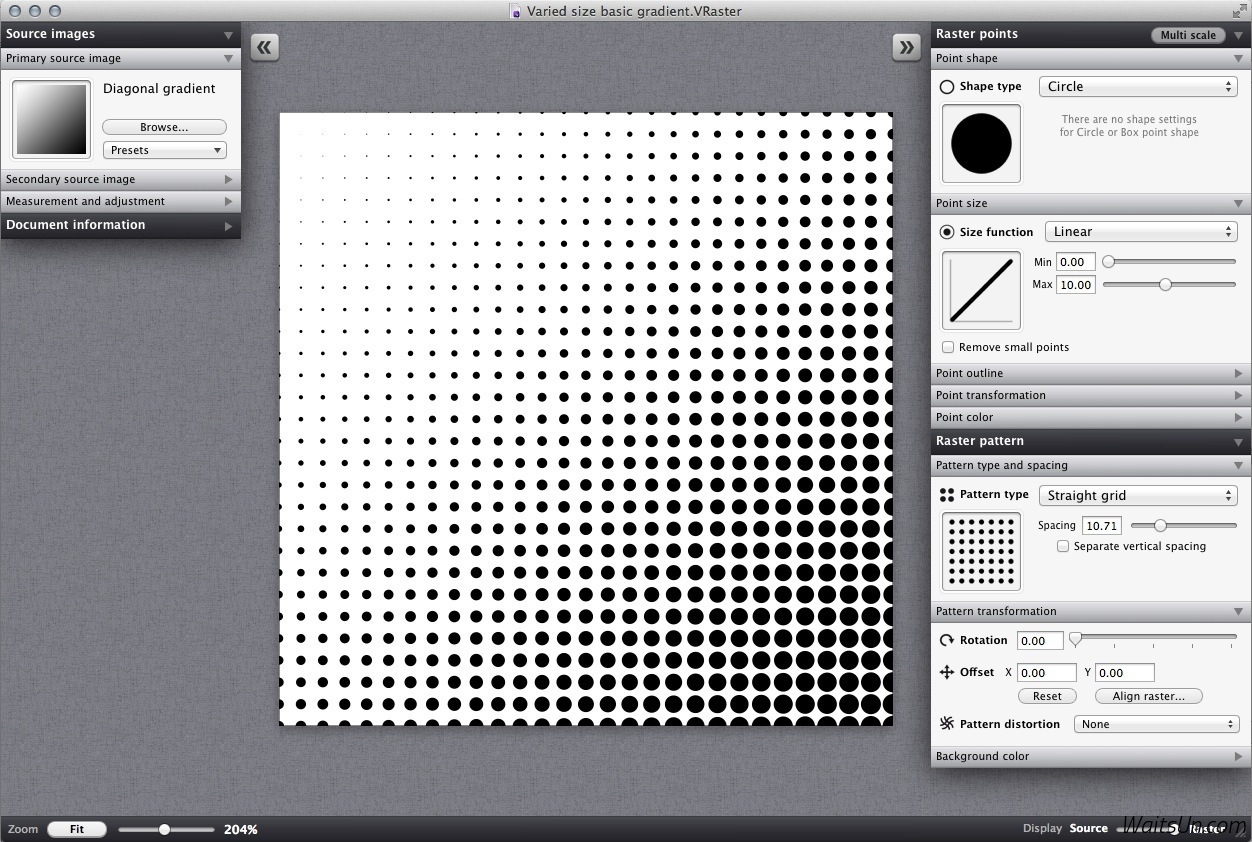Click the linear size function graph
1252x842 pixels.
tap(981, 290)
